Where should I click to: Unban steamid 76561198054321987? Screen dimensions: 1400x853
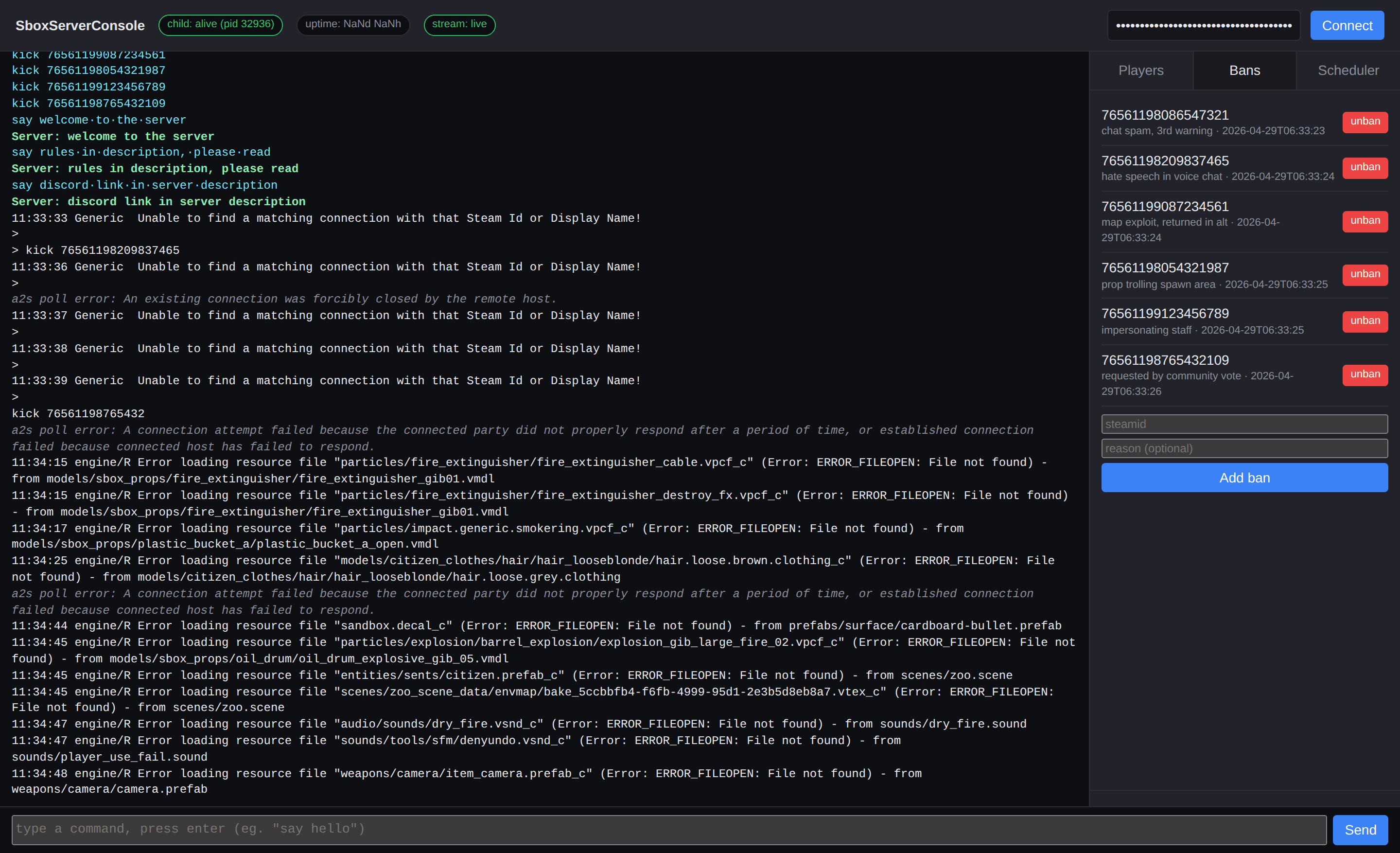pos(1365,274)
